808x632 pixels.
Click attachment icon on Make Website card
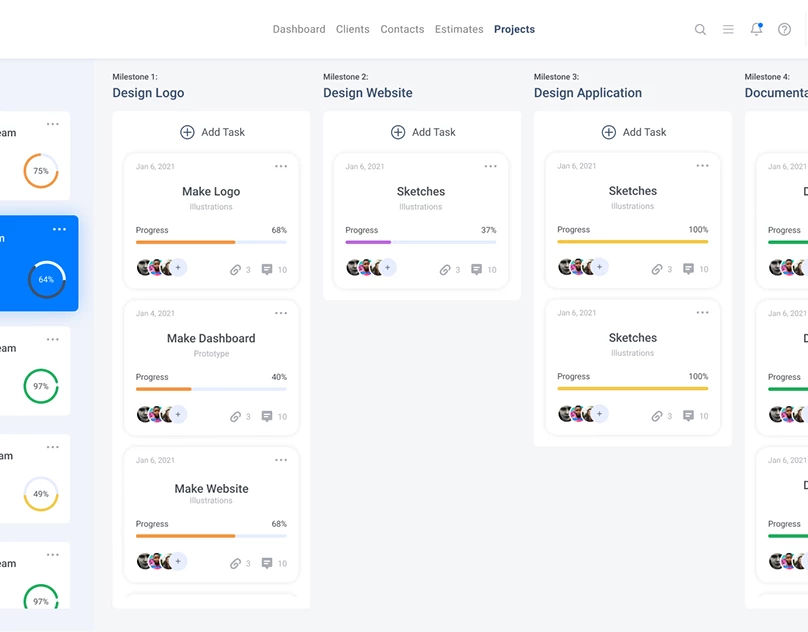pyautogui.click(x=236, y=563)
